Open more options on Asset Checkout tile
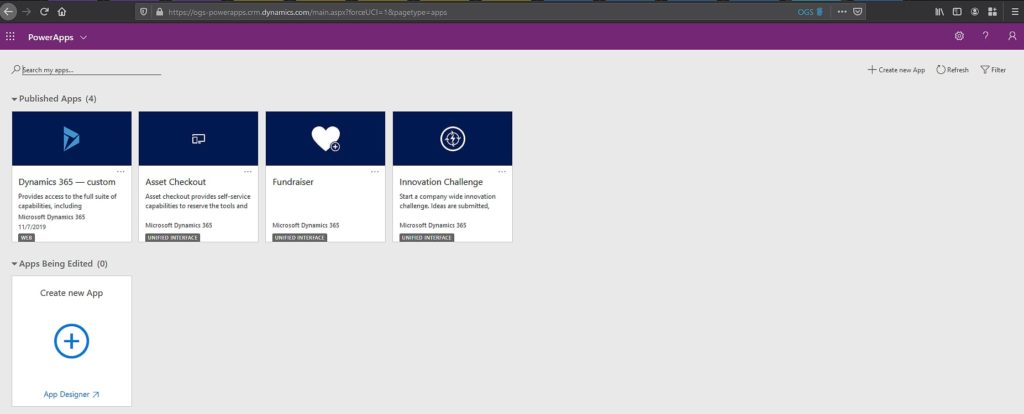The image size is (1024, 414). pyautogui.click(x=247, y=171)
